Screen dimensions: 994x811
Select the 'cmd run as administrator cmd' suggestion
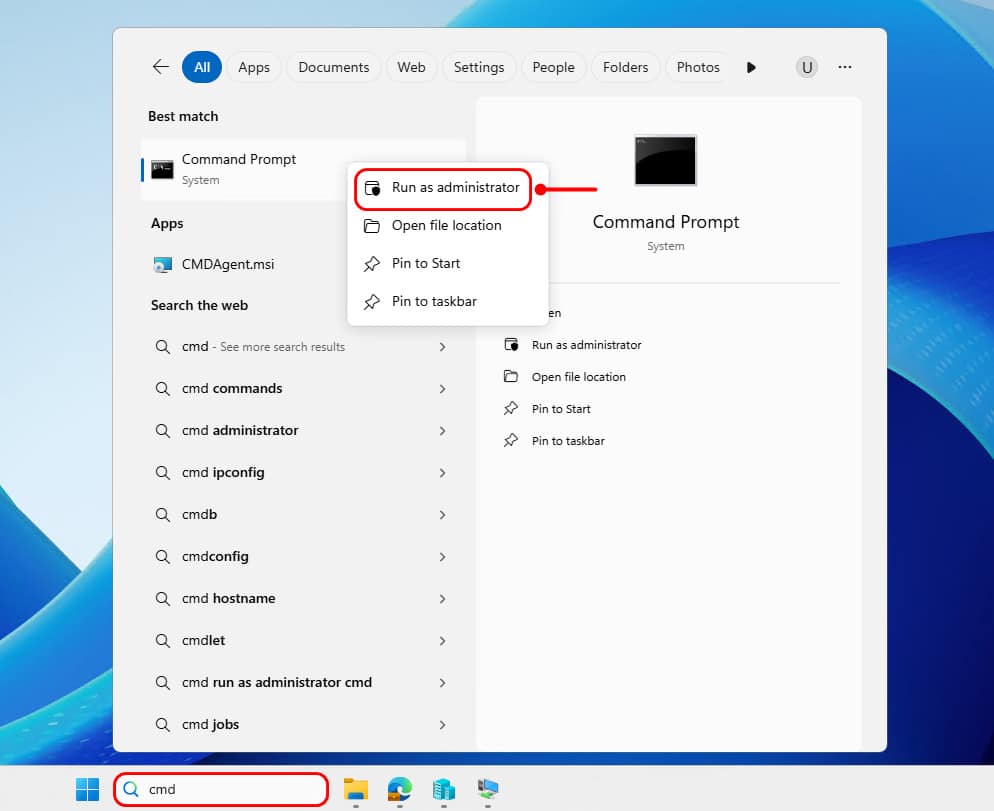tap(303, 683)
